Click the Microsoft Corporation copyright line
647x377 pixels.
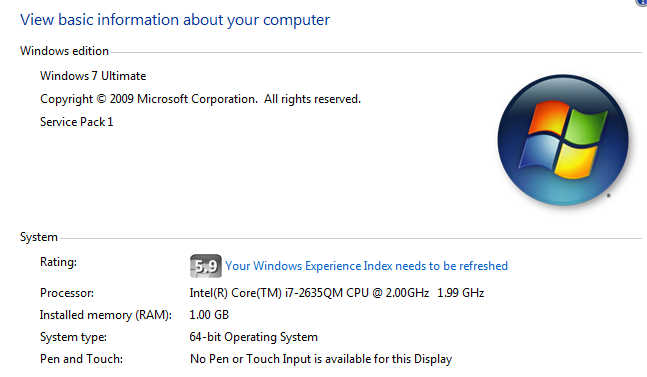click(x=200, y=99)
